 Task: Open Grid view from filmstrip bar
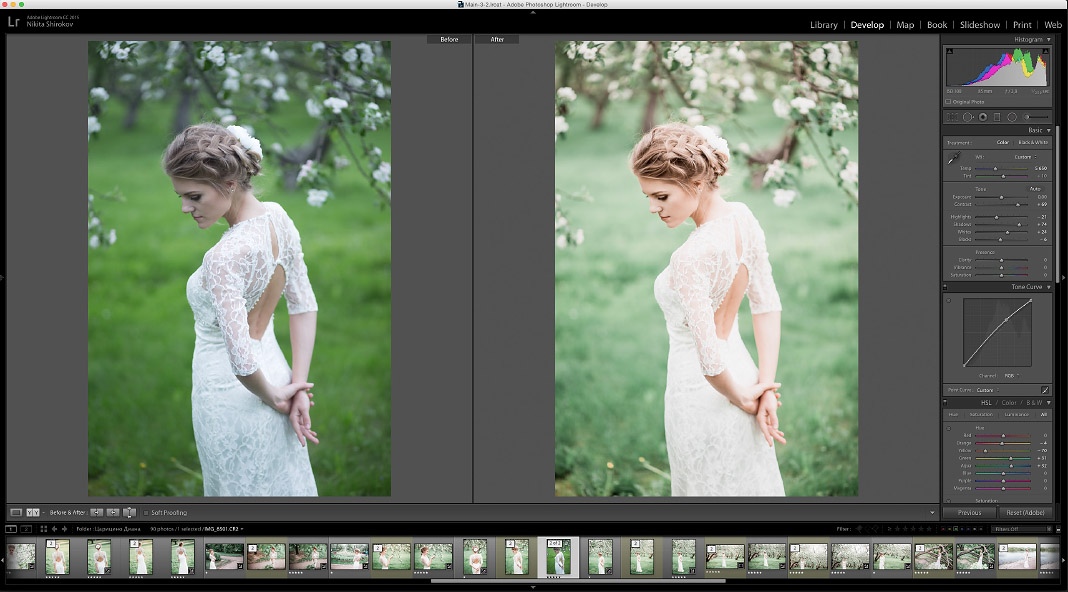click(44, 529)
